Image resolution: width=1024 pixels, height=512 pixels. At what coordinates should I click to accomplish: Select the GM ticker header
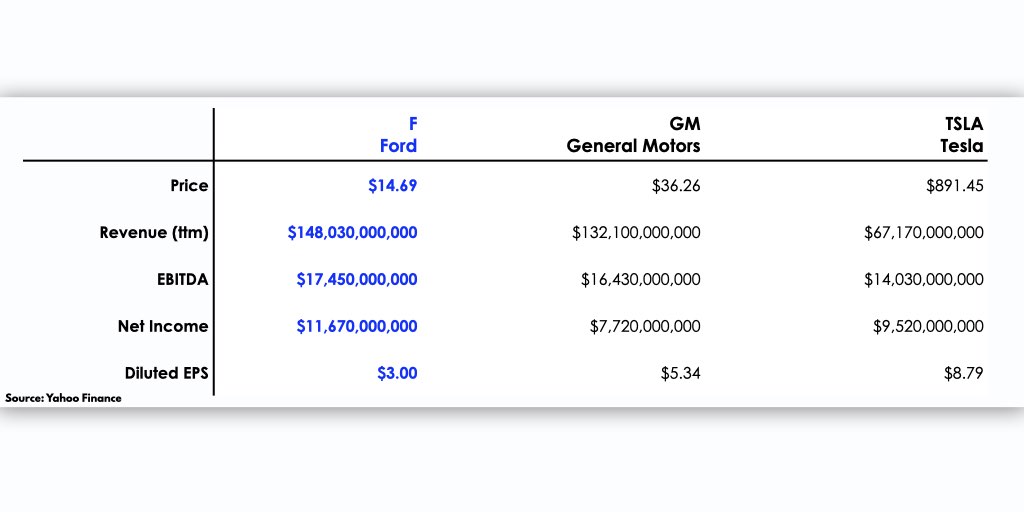coord(684,123)
